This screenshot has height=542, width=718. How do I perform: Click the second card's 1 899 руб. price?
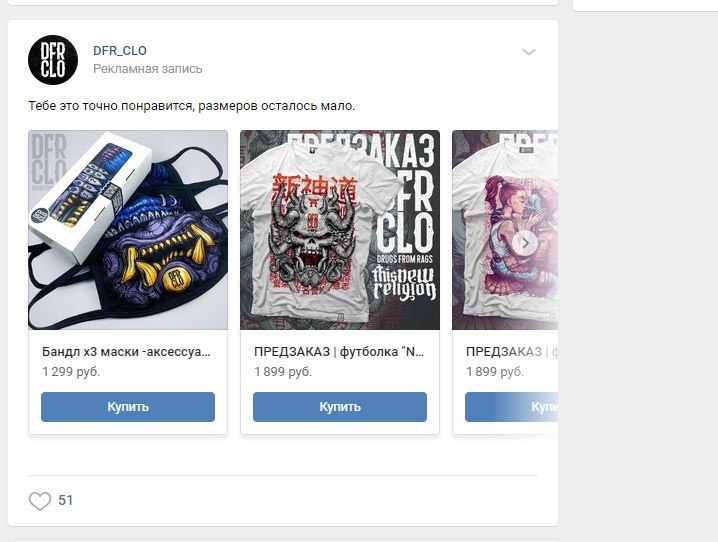point(283,371)
